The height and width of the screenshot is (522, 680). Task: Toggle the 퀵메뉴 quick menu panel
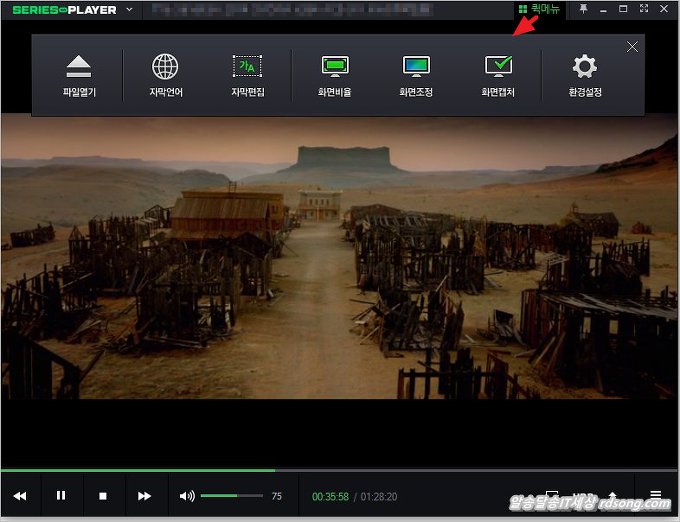coord(539,10)
